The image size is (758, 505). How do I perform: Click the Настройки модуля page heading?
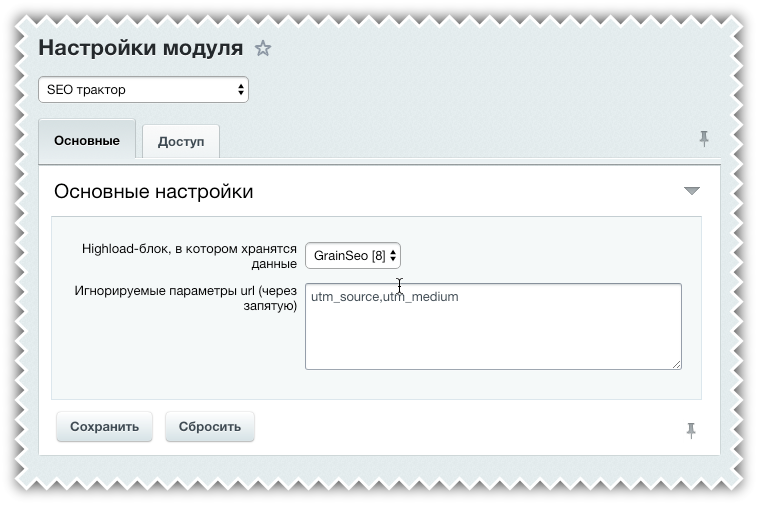tap(140, 48)
